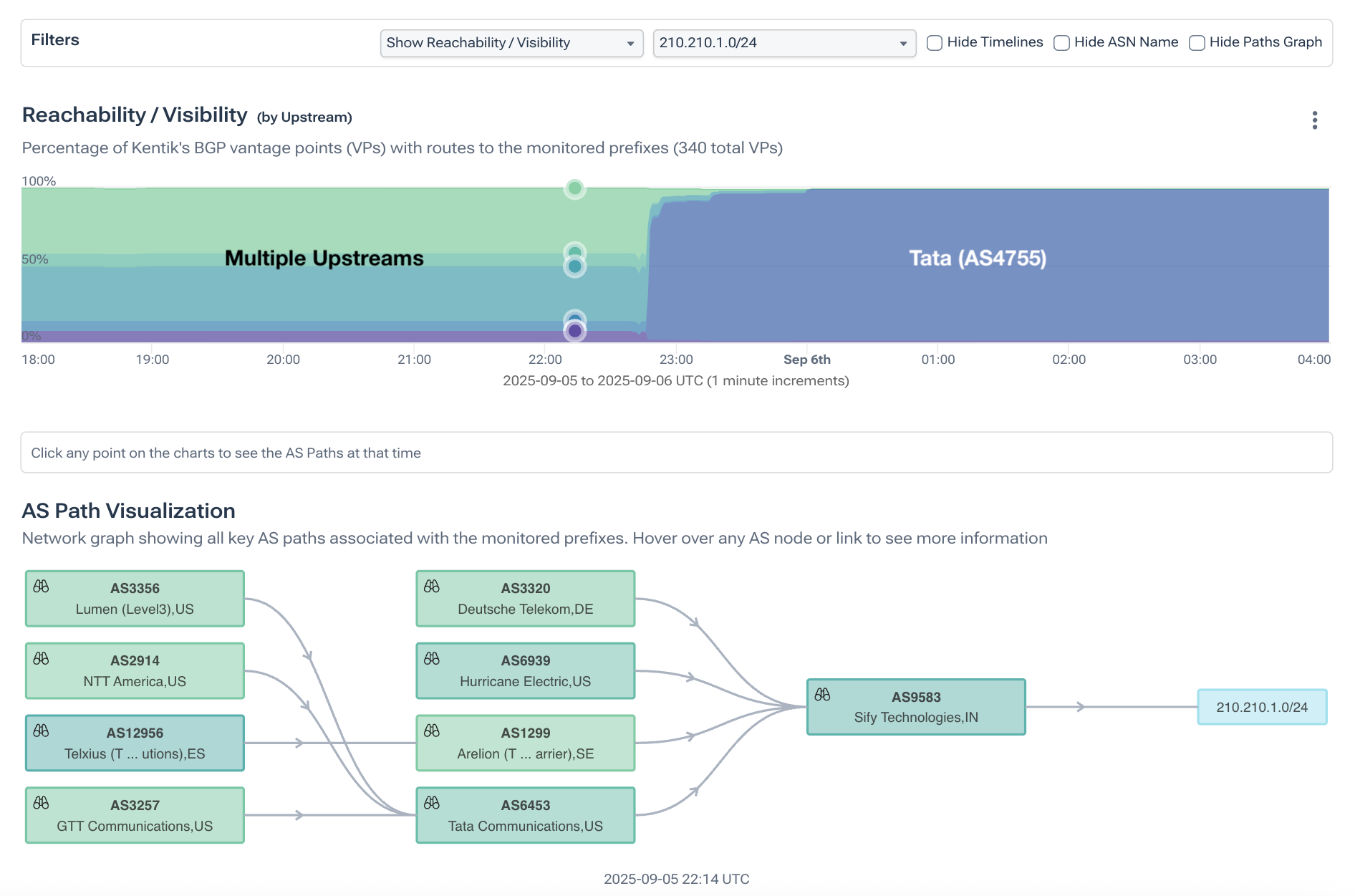Click the binoculars icon on AS6939 Hurricane Electric node
Screen dimensions: 1355x896
(x=432, y=658)
